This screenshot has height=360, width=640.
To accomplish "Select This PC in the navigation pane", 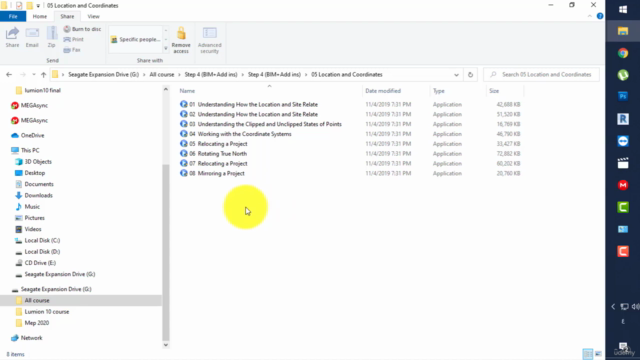I will pos(30,150).
